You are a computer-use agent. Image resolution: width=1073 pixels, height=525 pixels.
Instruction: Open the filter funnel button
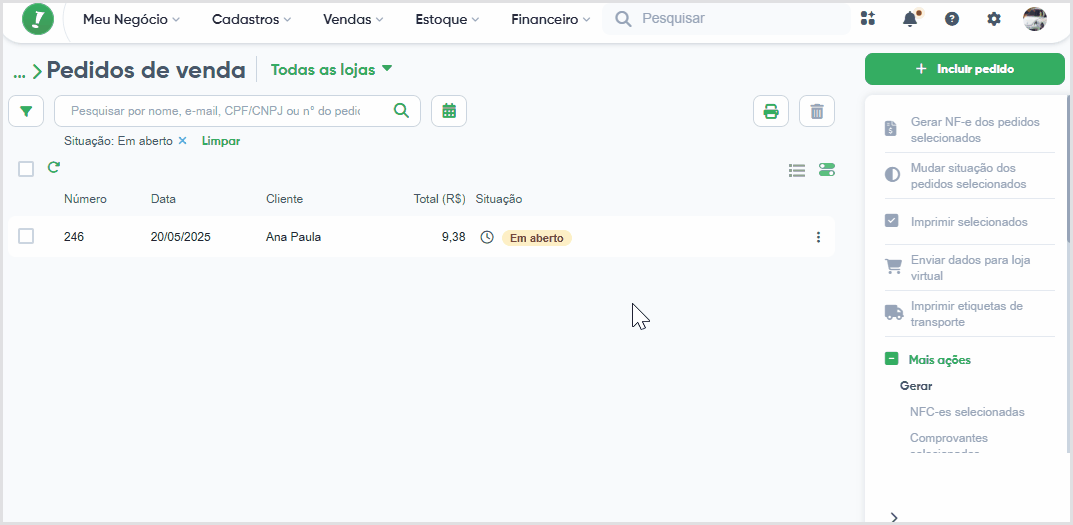tap(26, 111)
